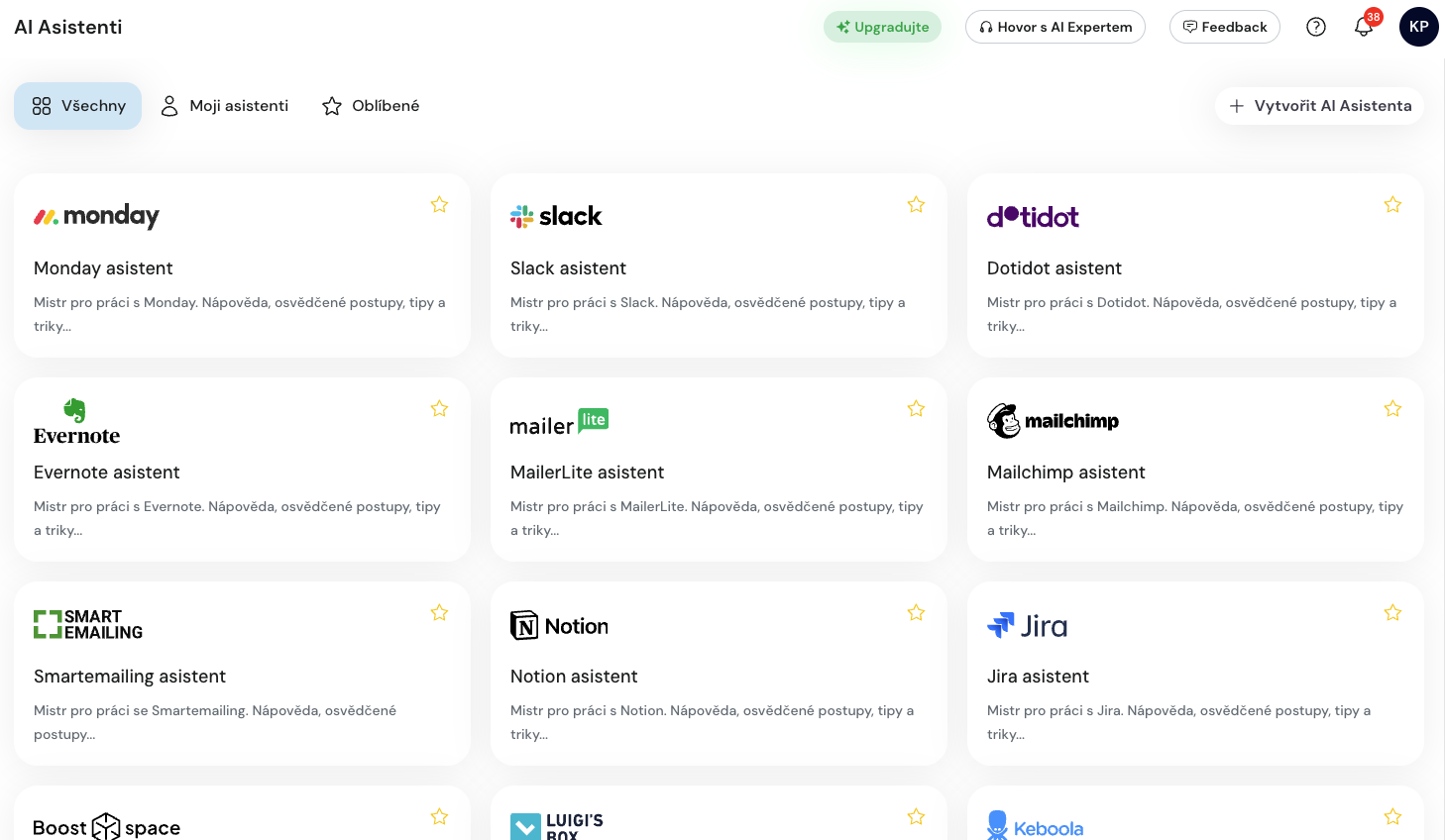
Task: Open the MailerLite asistent title
Action: pyautogui.click(x=588, y=472)
